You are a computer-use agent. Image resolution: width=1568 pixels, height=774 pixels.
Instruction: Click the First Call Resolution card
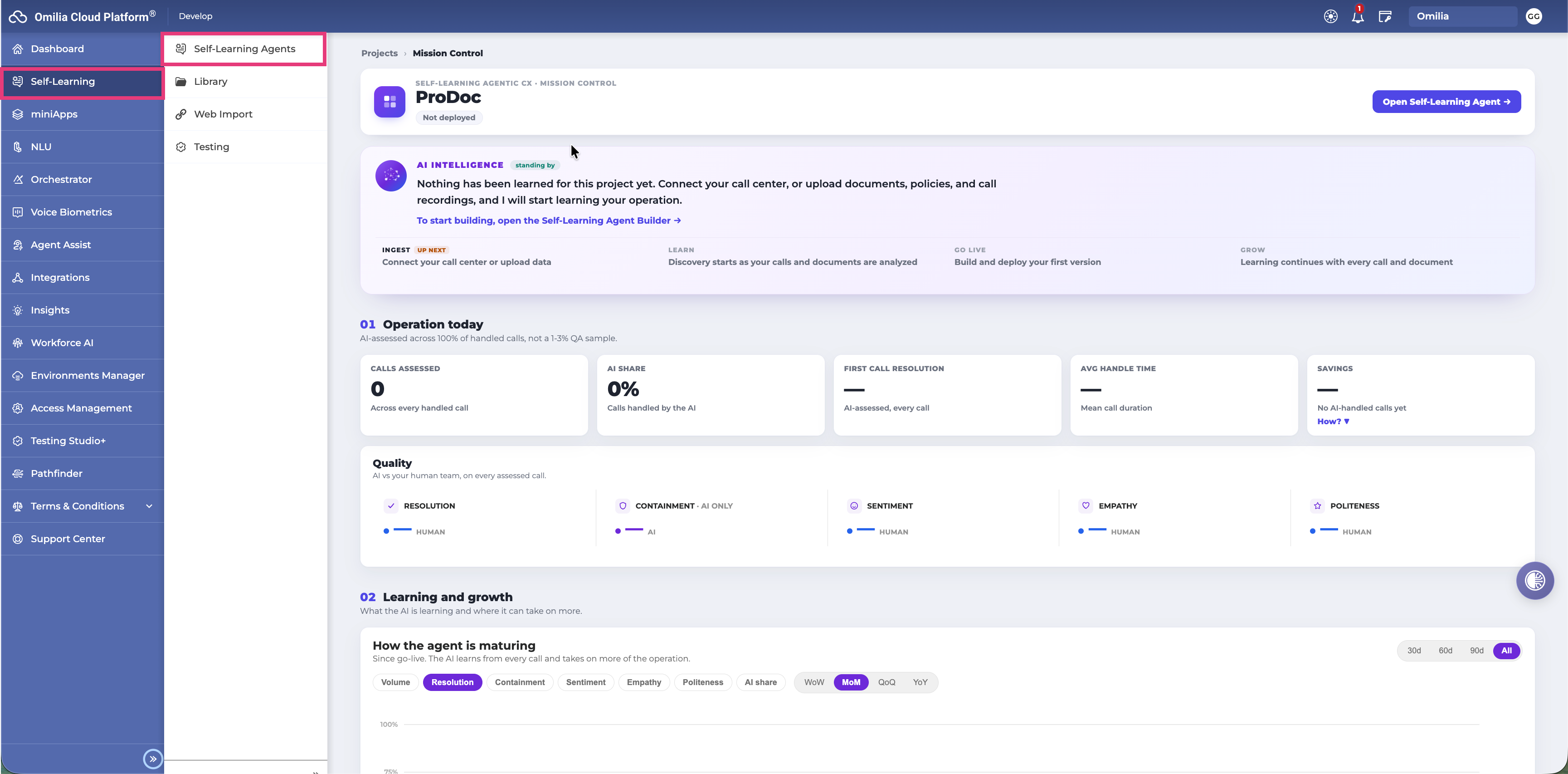947,395
